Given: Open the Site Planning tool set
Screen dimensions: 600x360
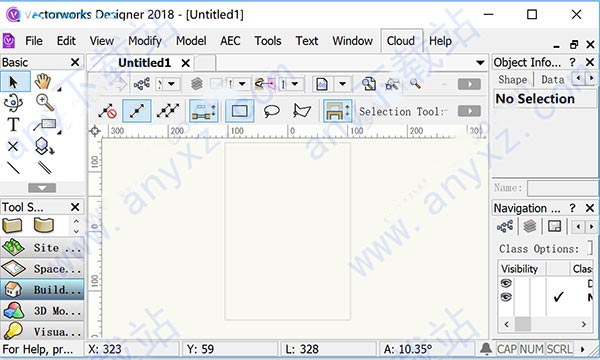Looking at the screenshot, I should click(x=42, y=248).
